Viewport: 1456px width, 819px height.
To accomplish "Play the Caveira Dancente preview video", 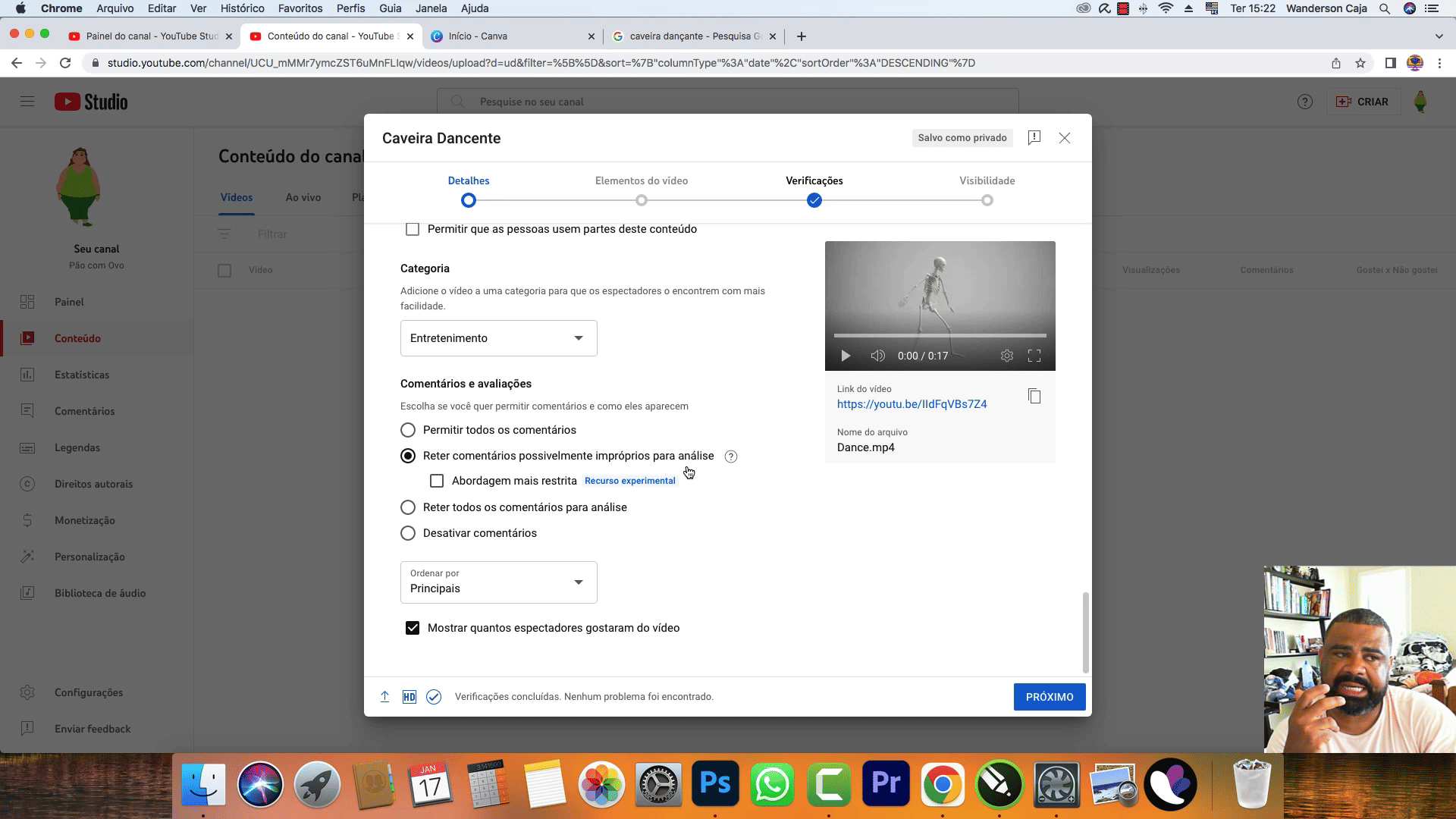I will click(846, 356).
